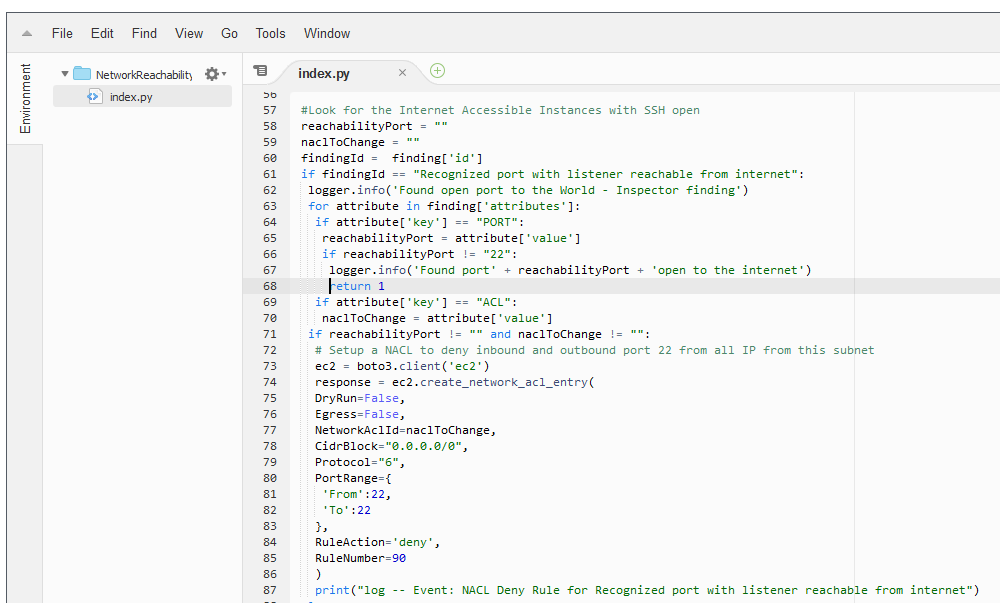
Task: Select the NetworkReachability folder icon
Action: [82, 74]
